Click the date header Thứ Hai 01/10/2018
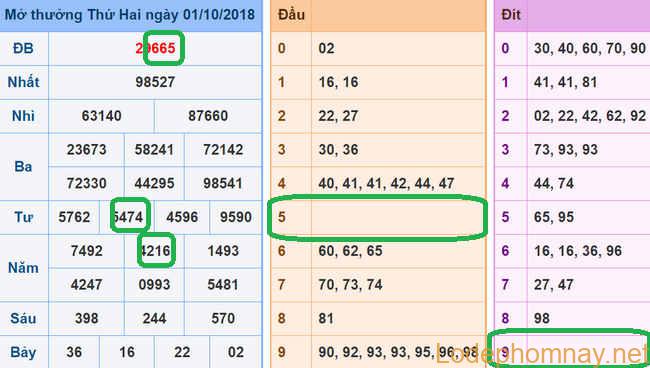This screenshot has width=650, height=368. click(x=130, y=15)
